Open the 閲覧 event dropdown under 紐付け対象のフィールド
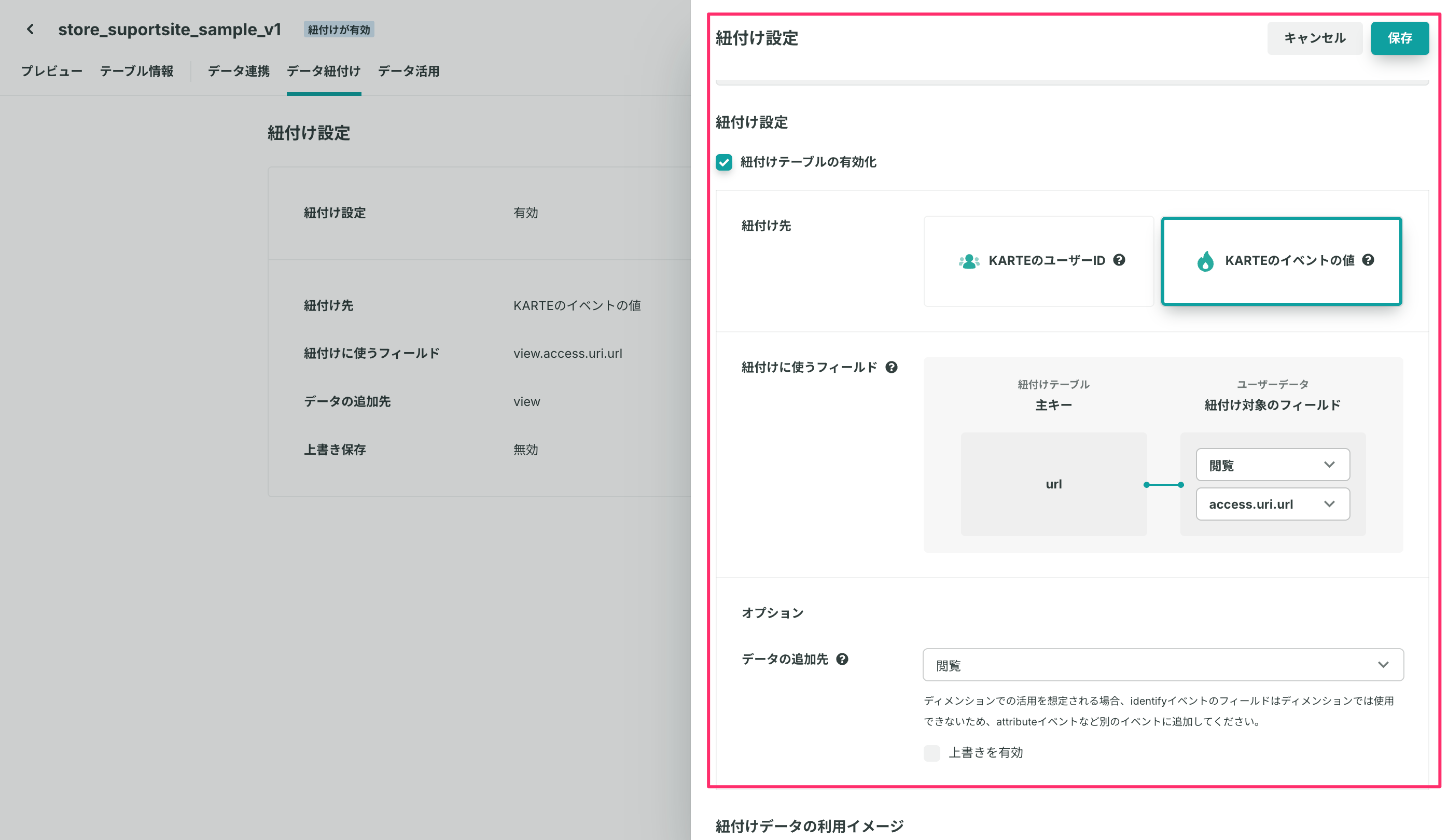The image size is (1448, 840). (x=1272, y=465)
